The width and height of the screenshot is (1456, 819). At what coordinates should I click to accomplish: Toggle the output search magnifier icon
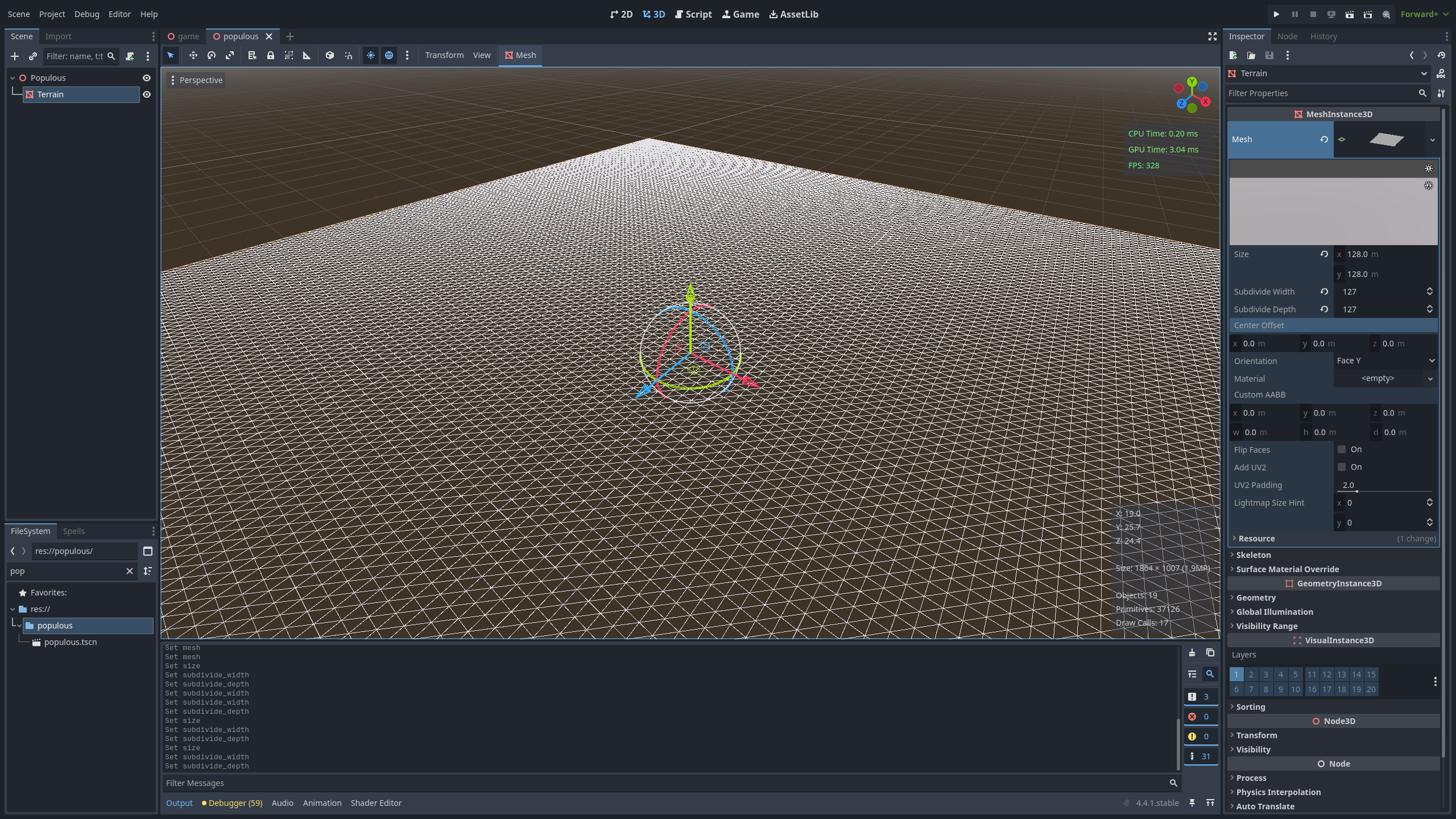(x=1210, y=674)
